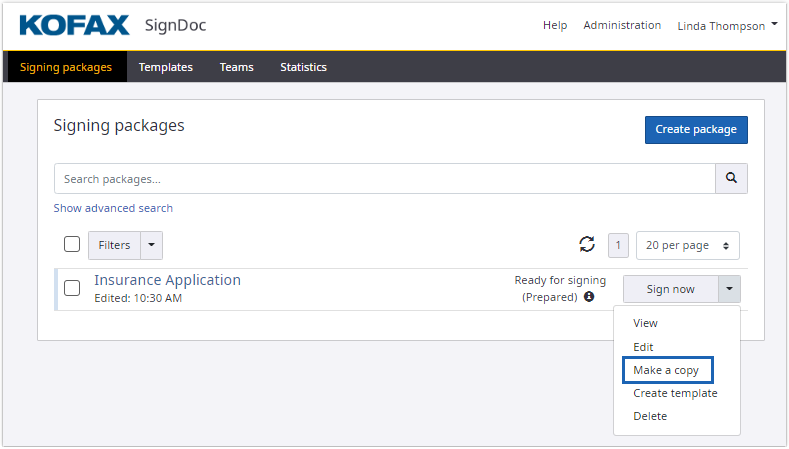This screenshot has height=449, width=789.
Task: Click the search magnifier icon button
Action: pos(731,179)
